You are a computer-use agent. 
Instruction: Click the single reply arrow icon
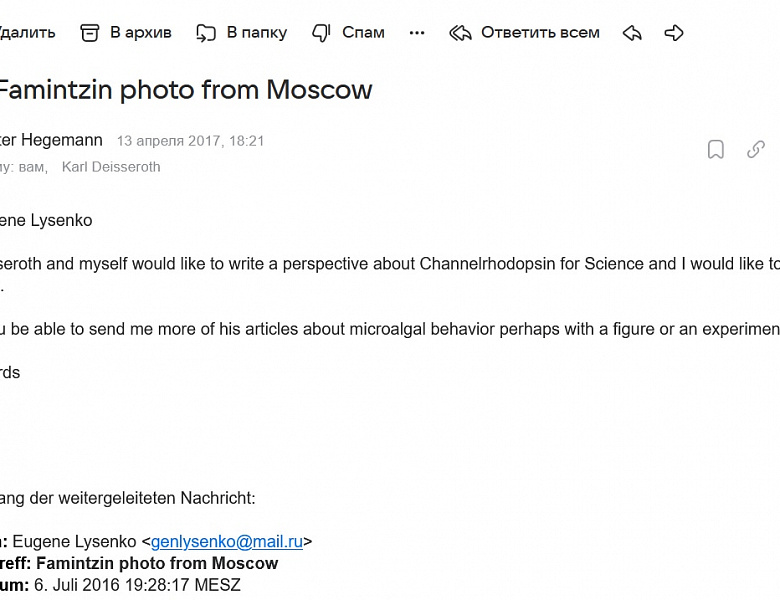[x=632, y=33]
